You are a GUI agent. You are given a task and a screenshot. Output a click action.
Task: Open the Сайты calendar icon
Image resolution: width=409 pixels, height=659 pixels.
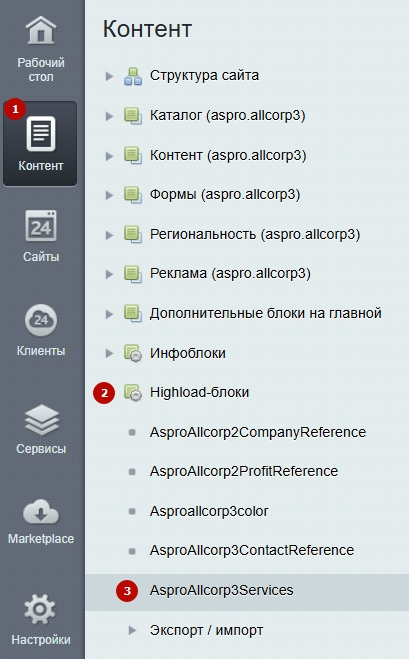click(x=41, y=226)
